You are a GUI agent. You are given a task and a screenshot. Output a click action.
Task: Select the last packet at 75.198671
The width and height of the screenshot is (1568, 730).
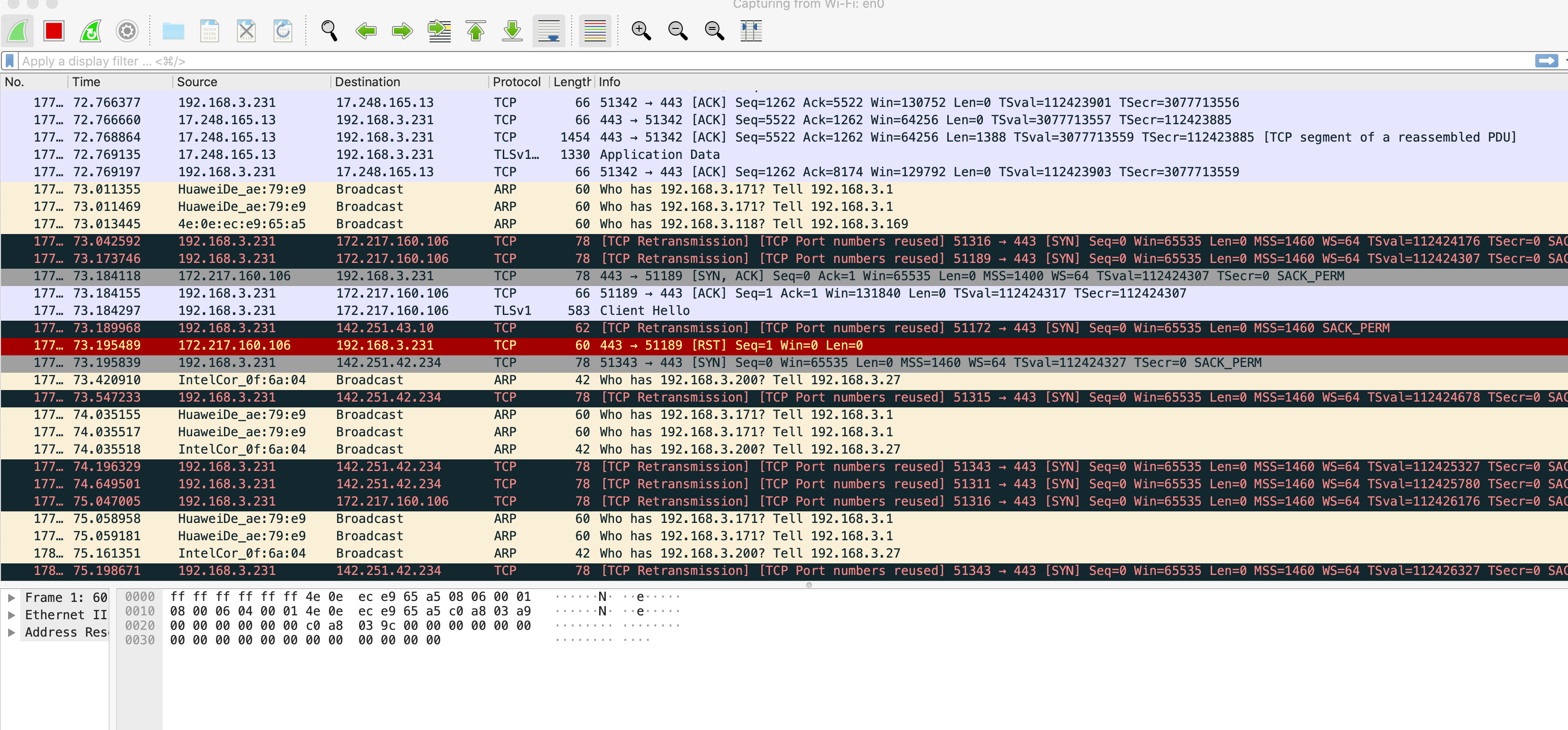coord(784,571)
